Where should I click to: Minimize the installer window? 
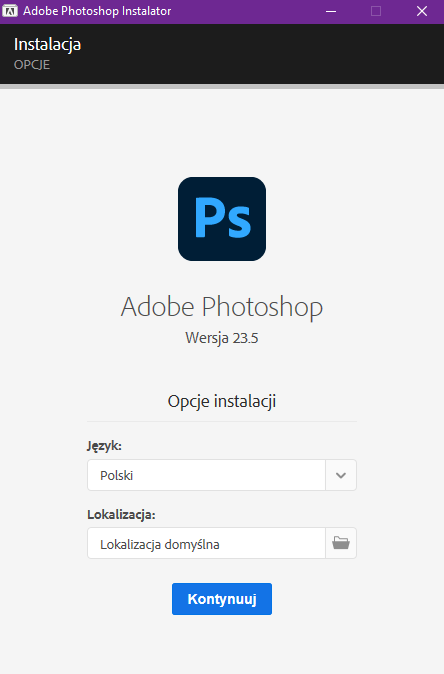click(331, 11)
